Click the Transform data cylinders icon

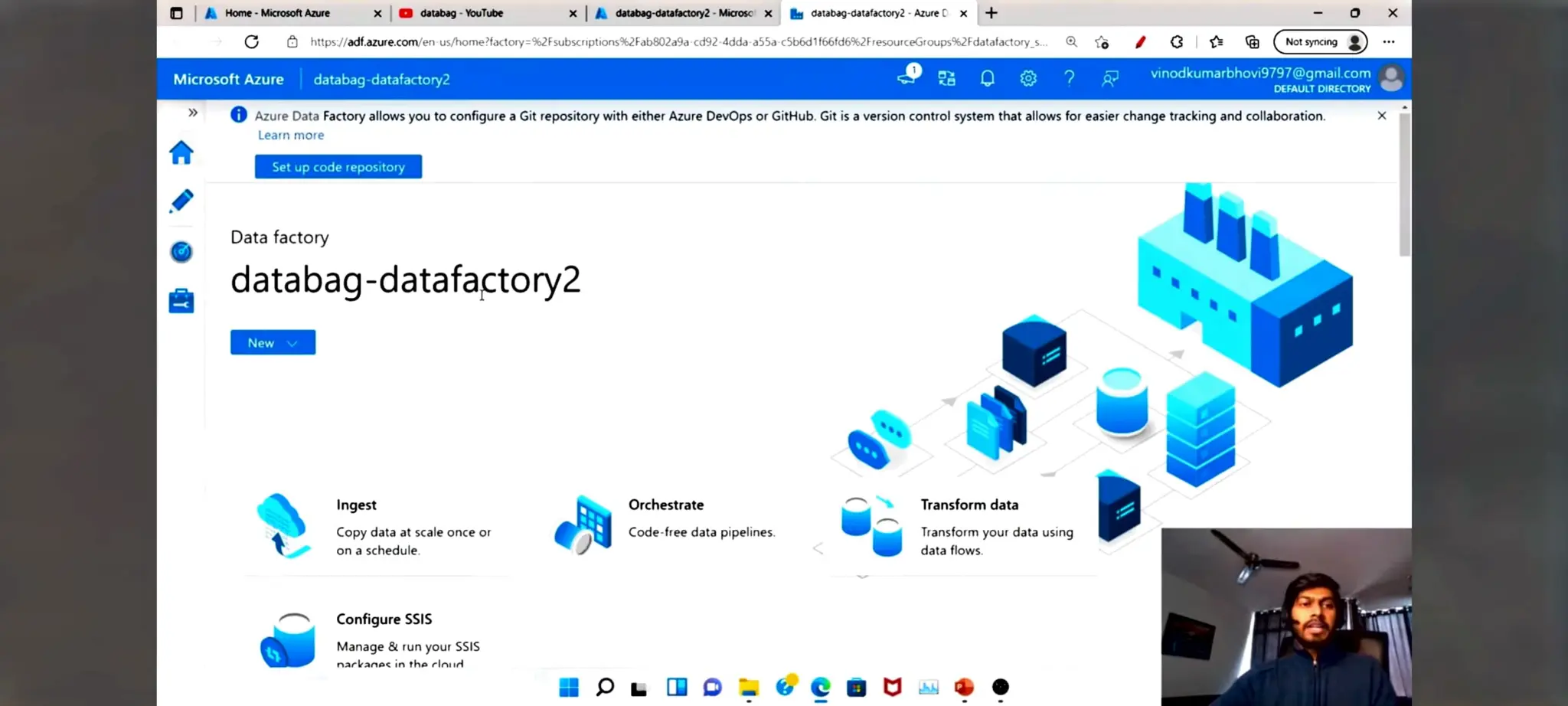[x=872, y=525]
